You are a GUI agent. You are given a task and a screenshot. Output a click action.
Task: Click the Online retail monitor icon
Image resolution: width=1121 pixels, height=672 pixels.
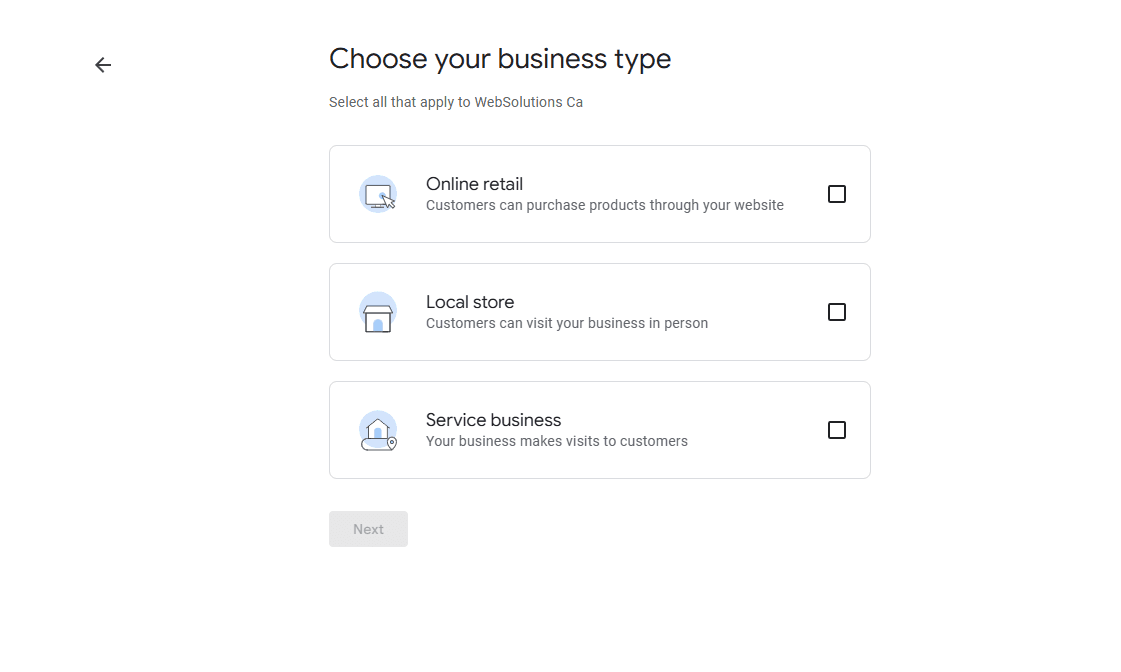coord(378,193)
